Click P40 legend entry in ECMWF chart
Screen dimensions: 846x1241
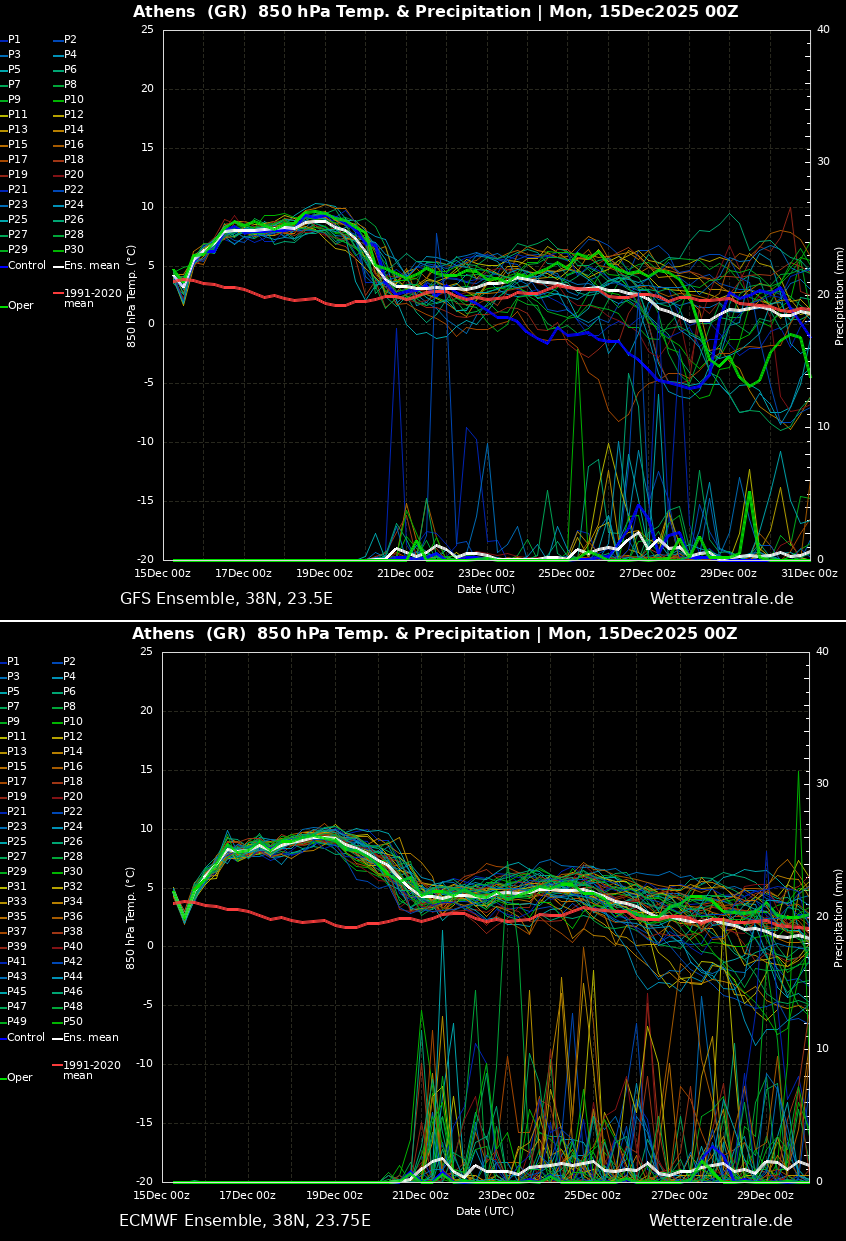(73, 947)
